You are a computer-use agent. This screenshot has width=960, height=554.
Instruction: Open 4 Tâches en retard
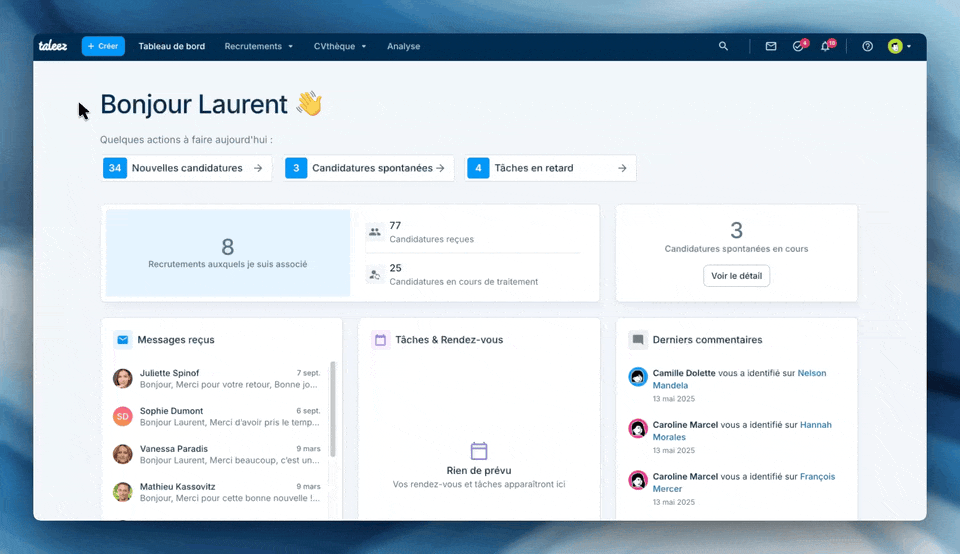tap(550, 168)
